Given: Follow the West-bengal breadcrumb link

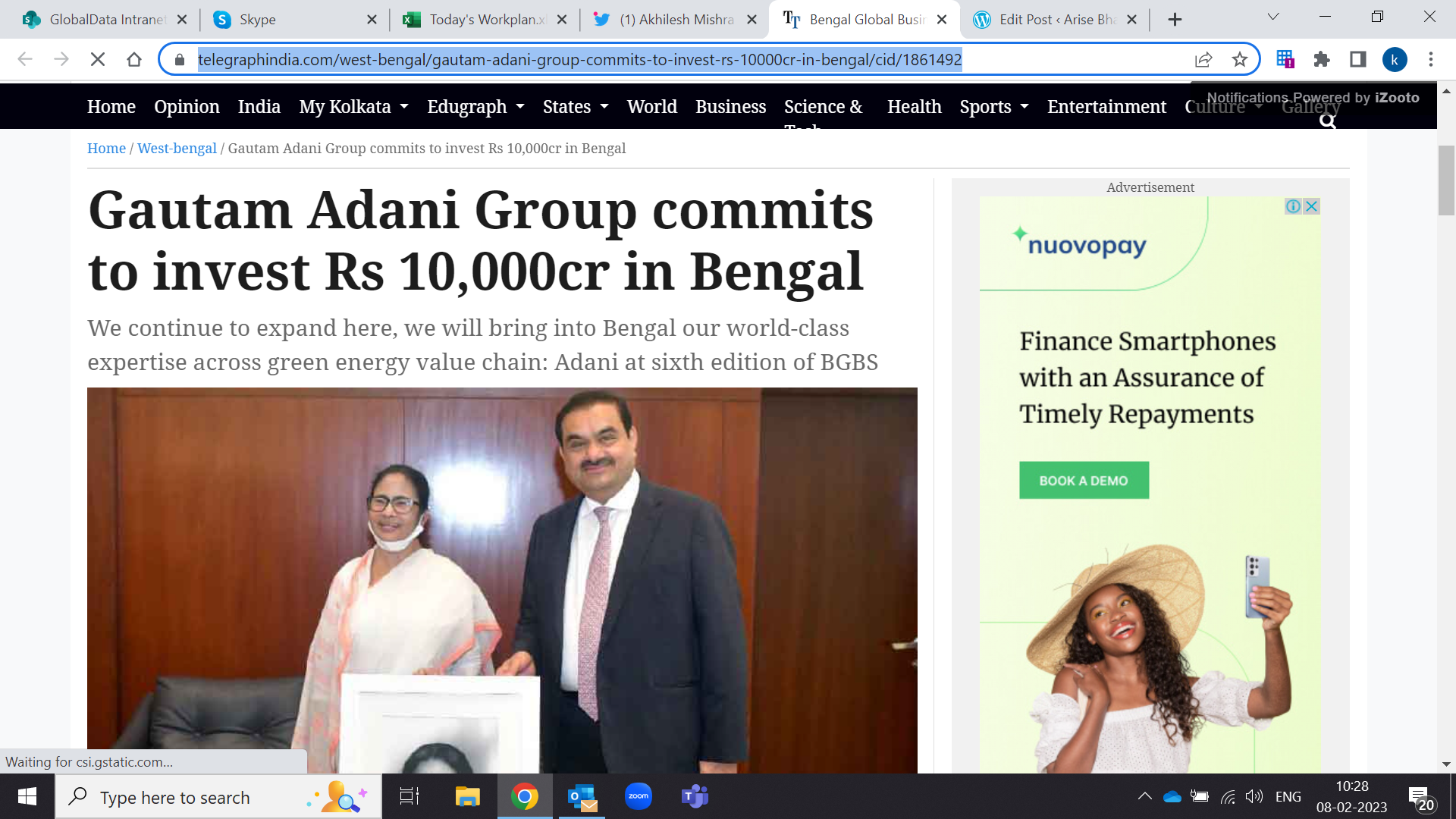Looking at the screenshot, I should [x=177, y=149].
